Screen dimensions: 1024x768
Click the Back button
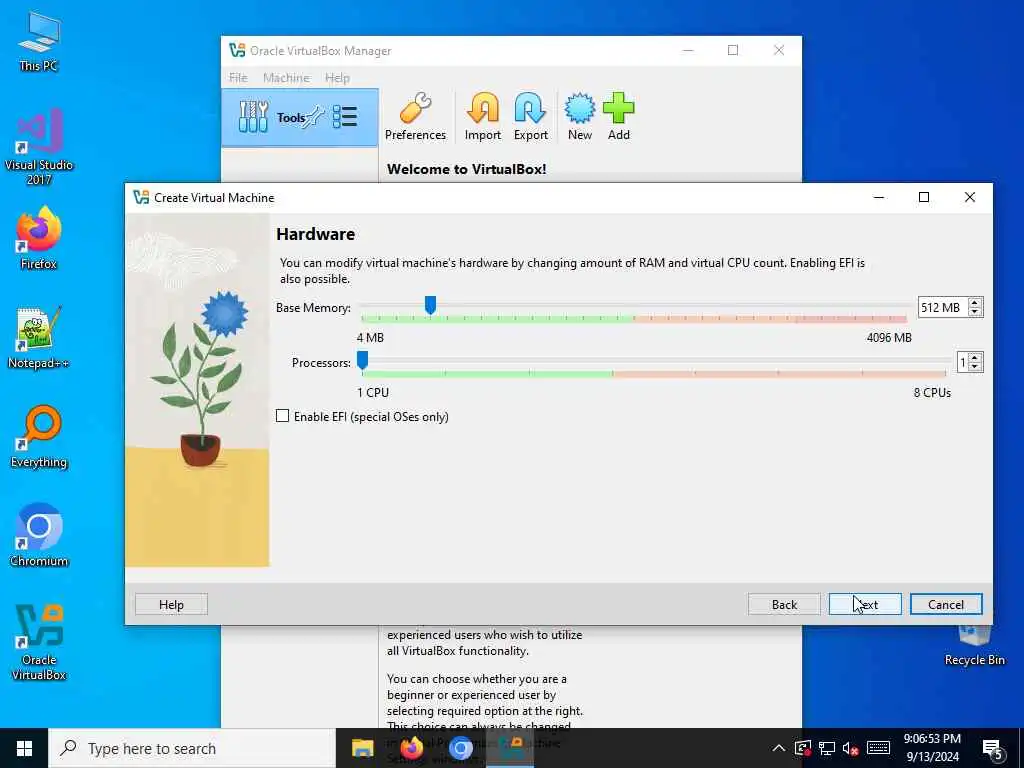point(784,605)
